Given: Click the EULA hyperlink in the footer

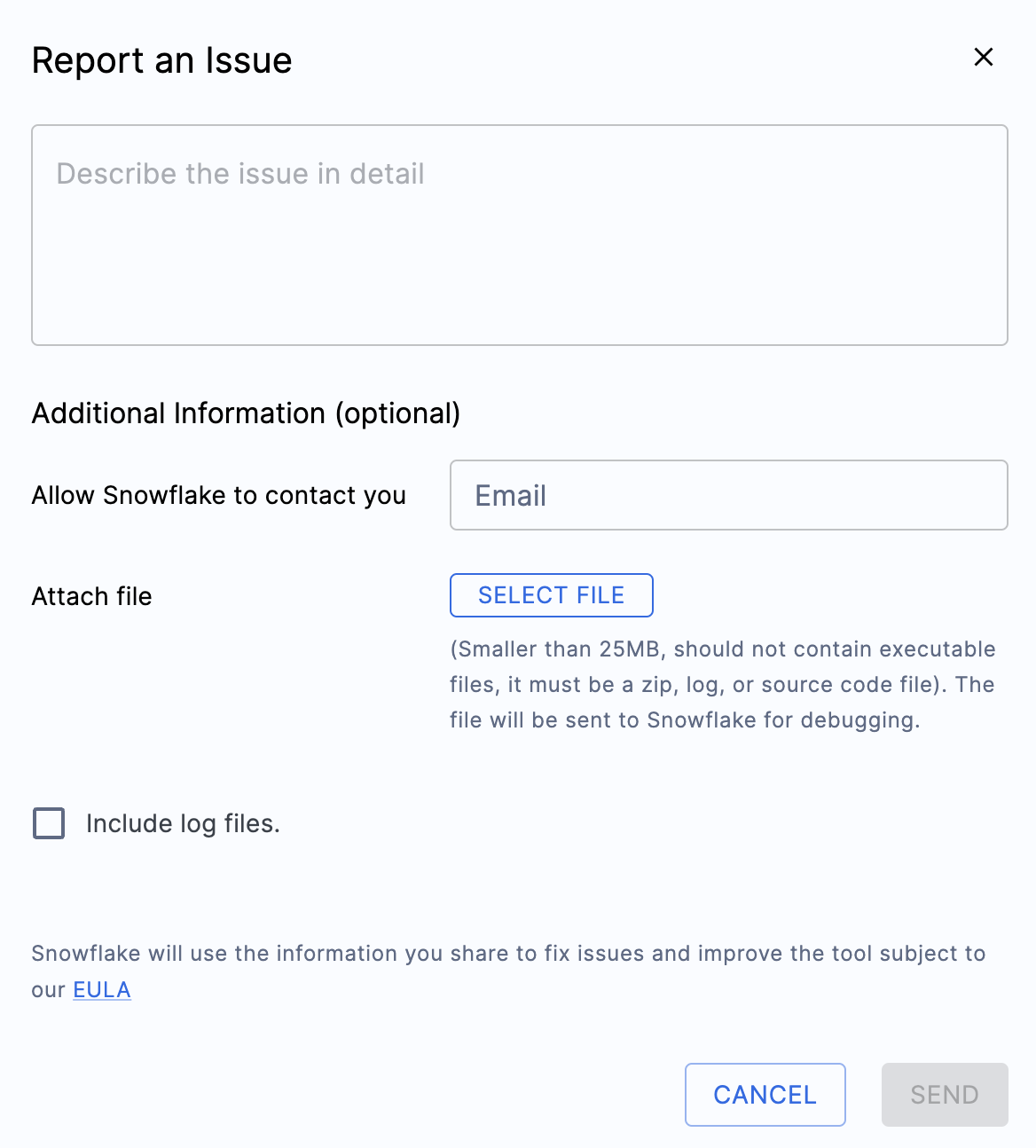Looking at the screenshot, I should pos(101,989).
